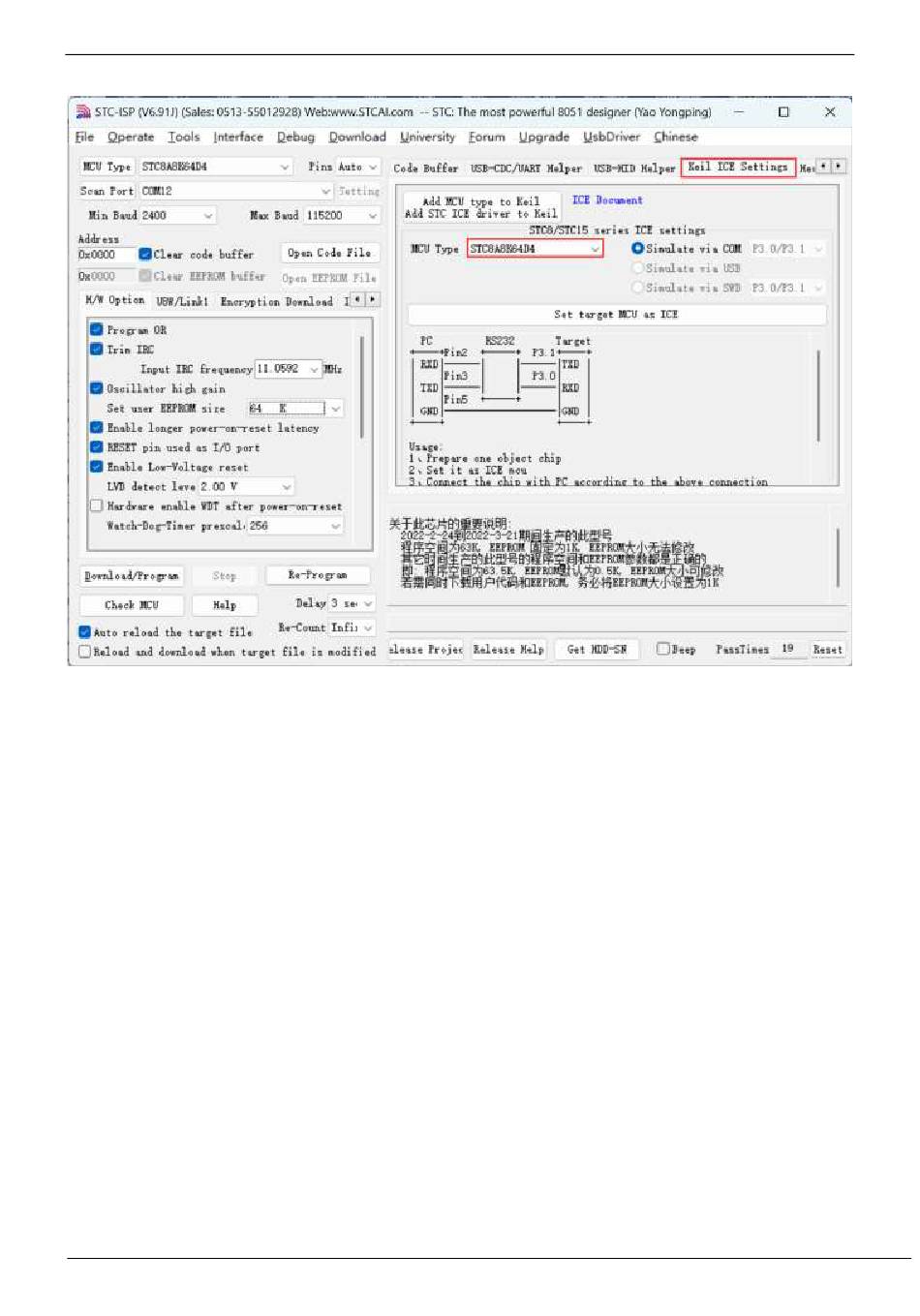The width and height of the screenshot is (920, 1316).
Task: Click the Scan Port button
Action: point(107,191)
